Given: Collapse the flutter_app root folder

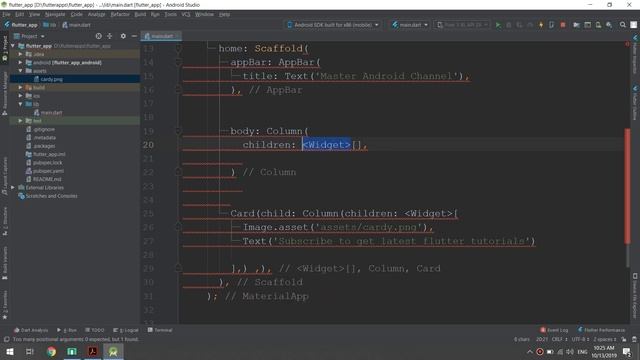Looking at the screenshot, I should point(13,46).
